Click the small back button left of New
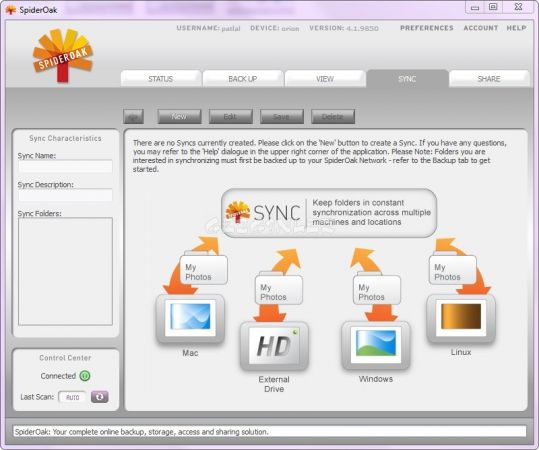539x450 pixels. (133, 117)
